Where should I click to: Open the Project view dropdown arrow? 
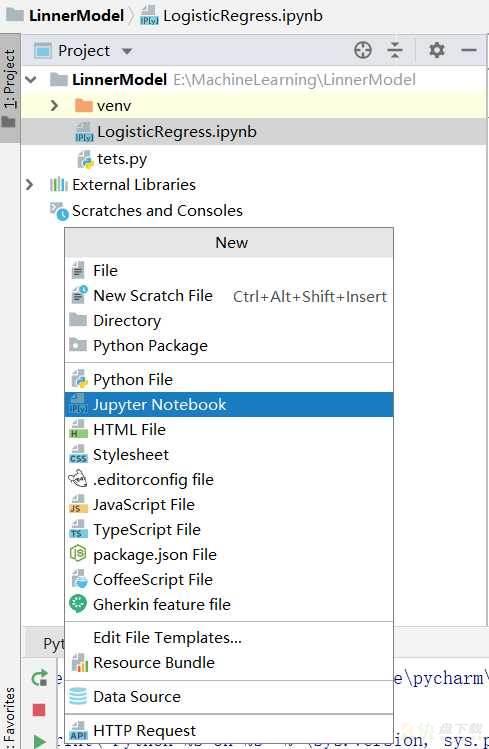coord(127,51)
